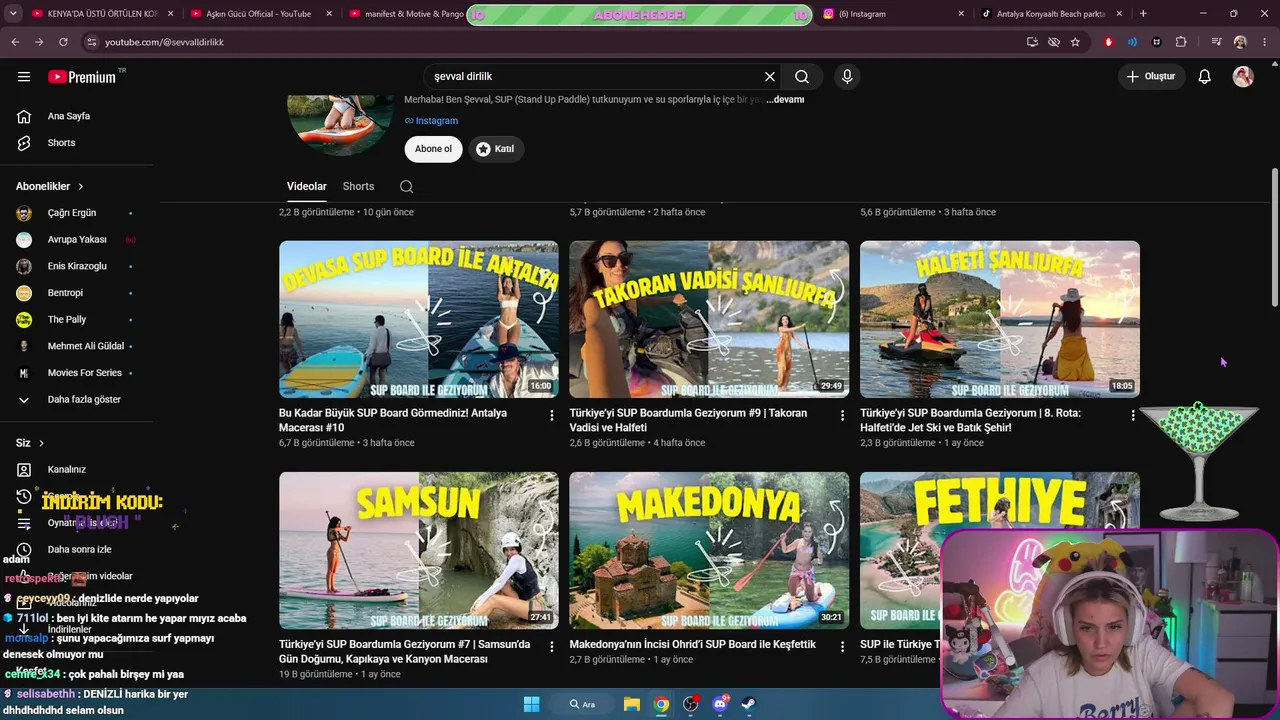Click the Abone ol subscribe button

click(x=433, y=149)
